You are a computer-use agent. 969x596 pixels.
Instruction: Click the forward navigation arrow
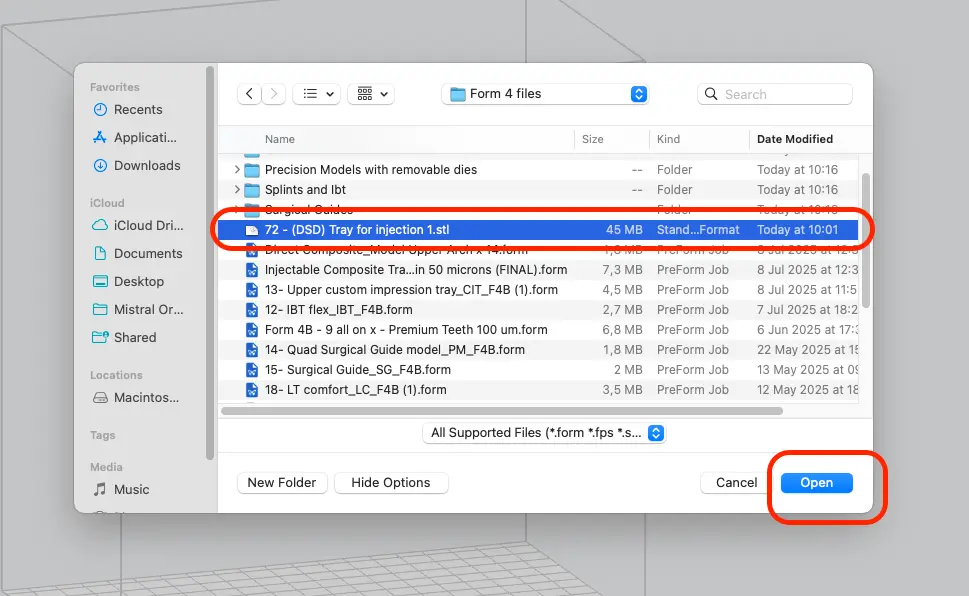(x=274, y=94)
